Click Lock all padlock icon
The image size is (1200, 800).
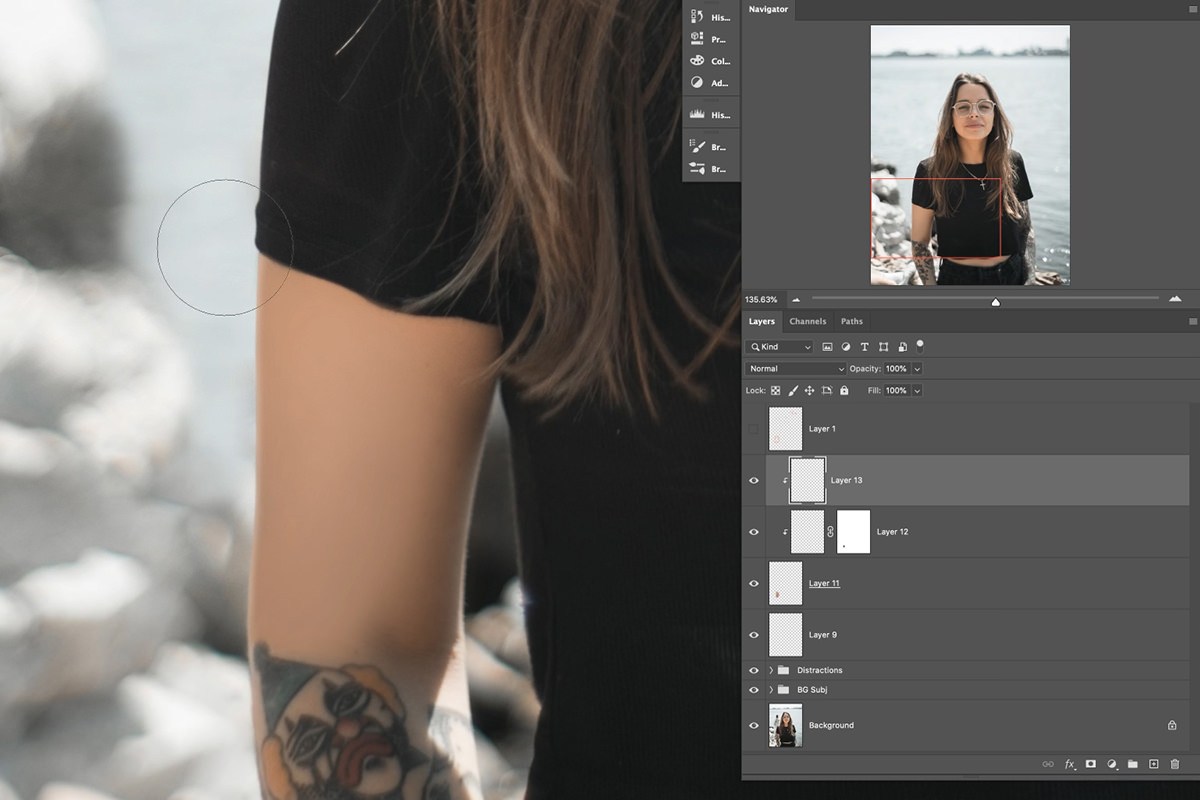pyautogui.click(x=844, y=391)
